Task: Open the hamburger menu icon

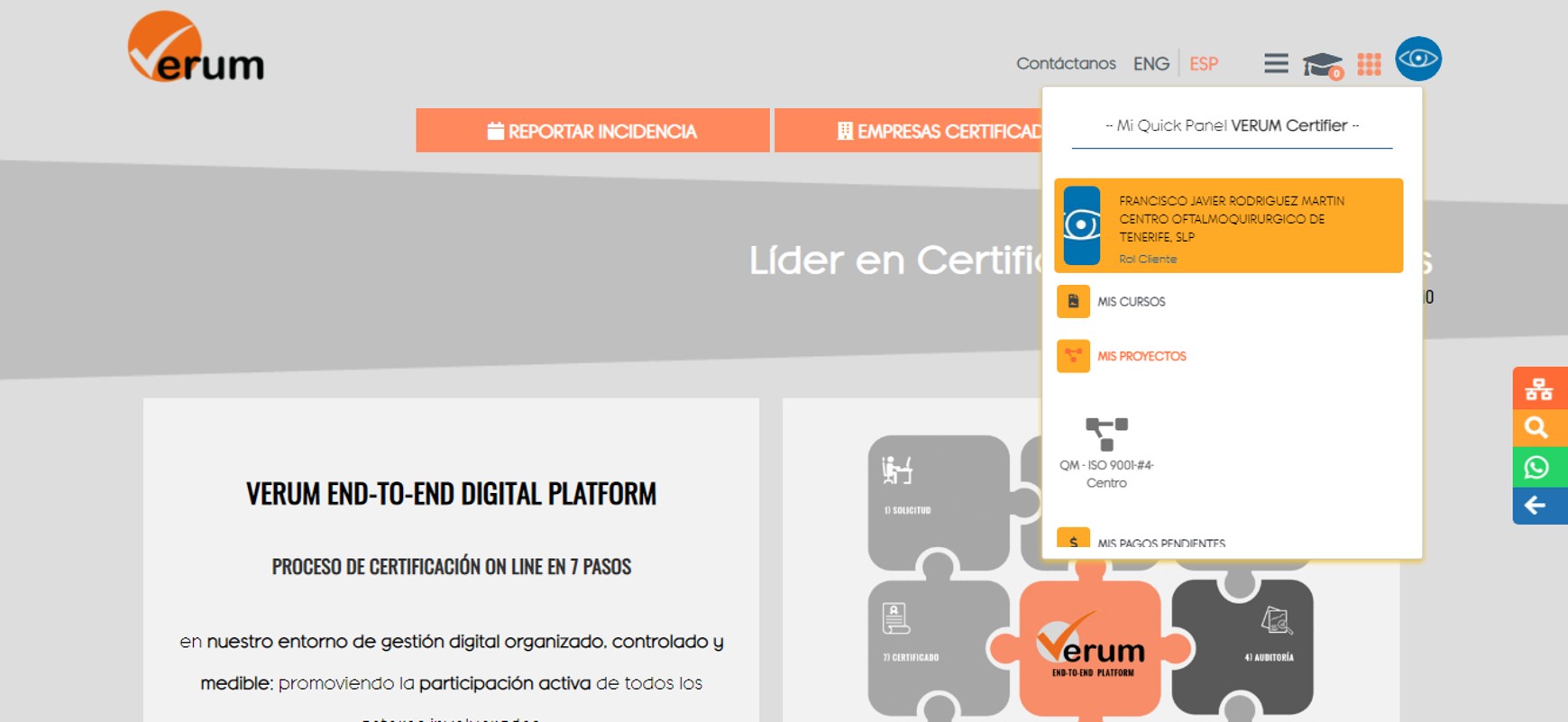Action: pos(1276,63)
